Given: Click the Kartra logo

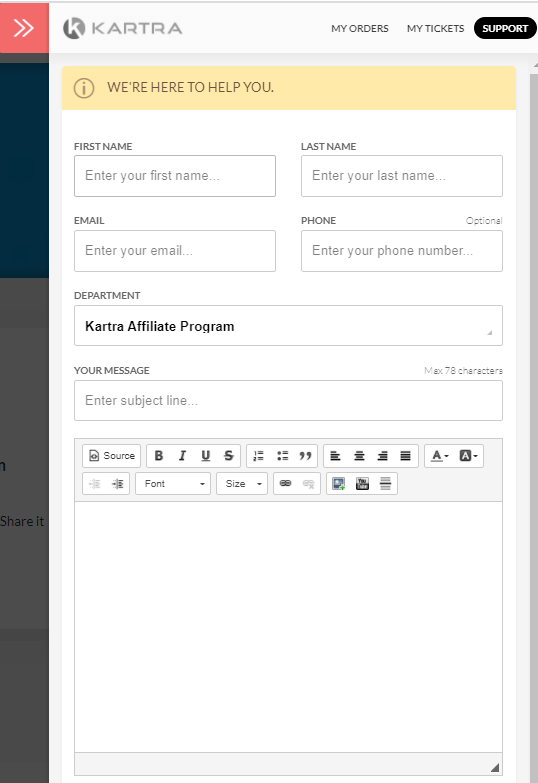Looking at the screenshot, I should pos(123,28).
